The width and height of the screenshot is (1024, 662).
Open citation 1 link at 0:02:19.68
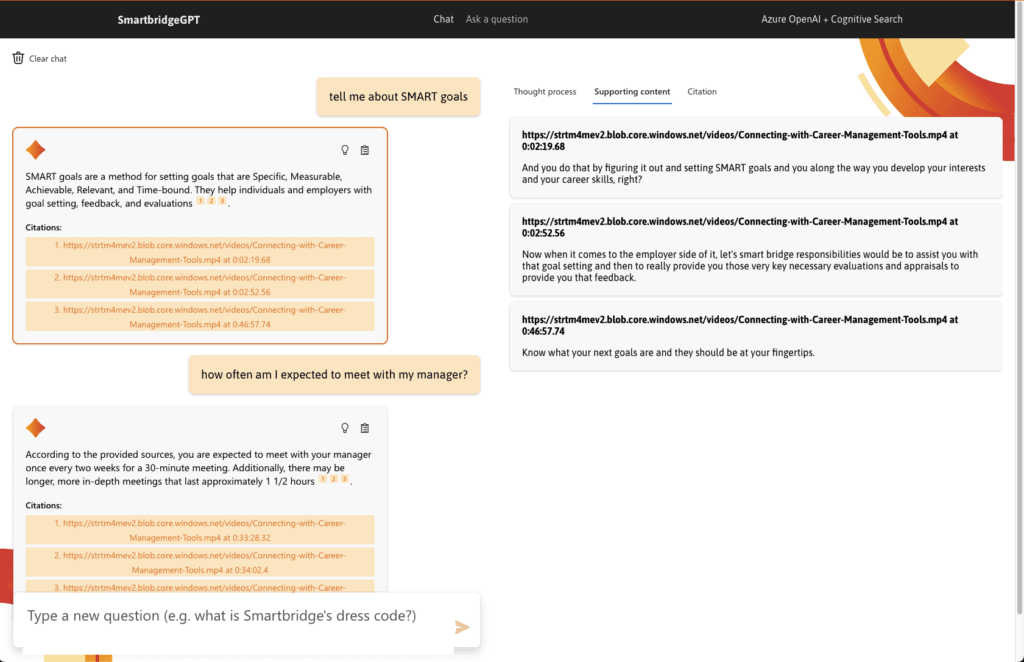200,252
